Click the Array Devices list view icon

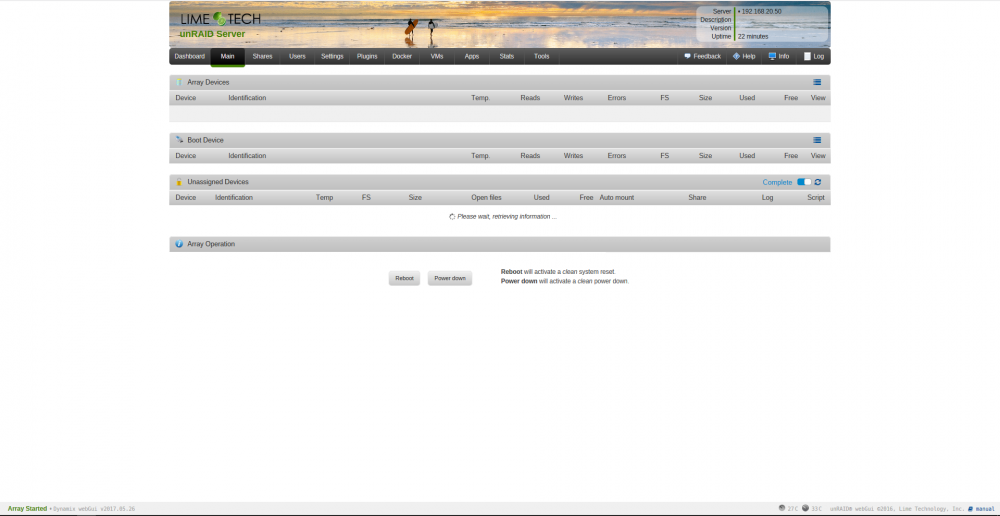pos(817,82)
